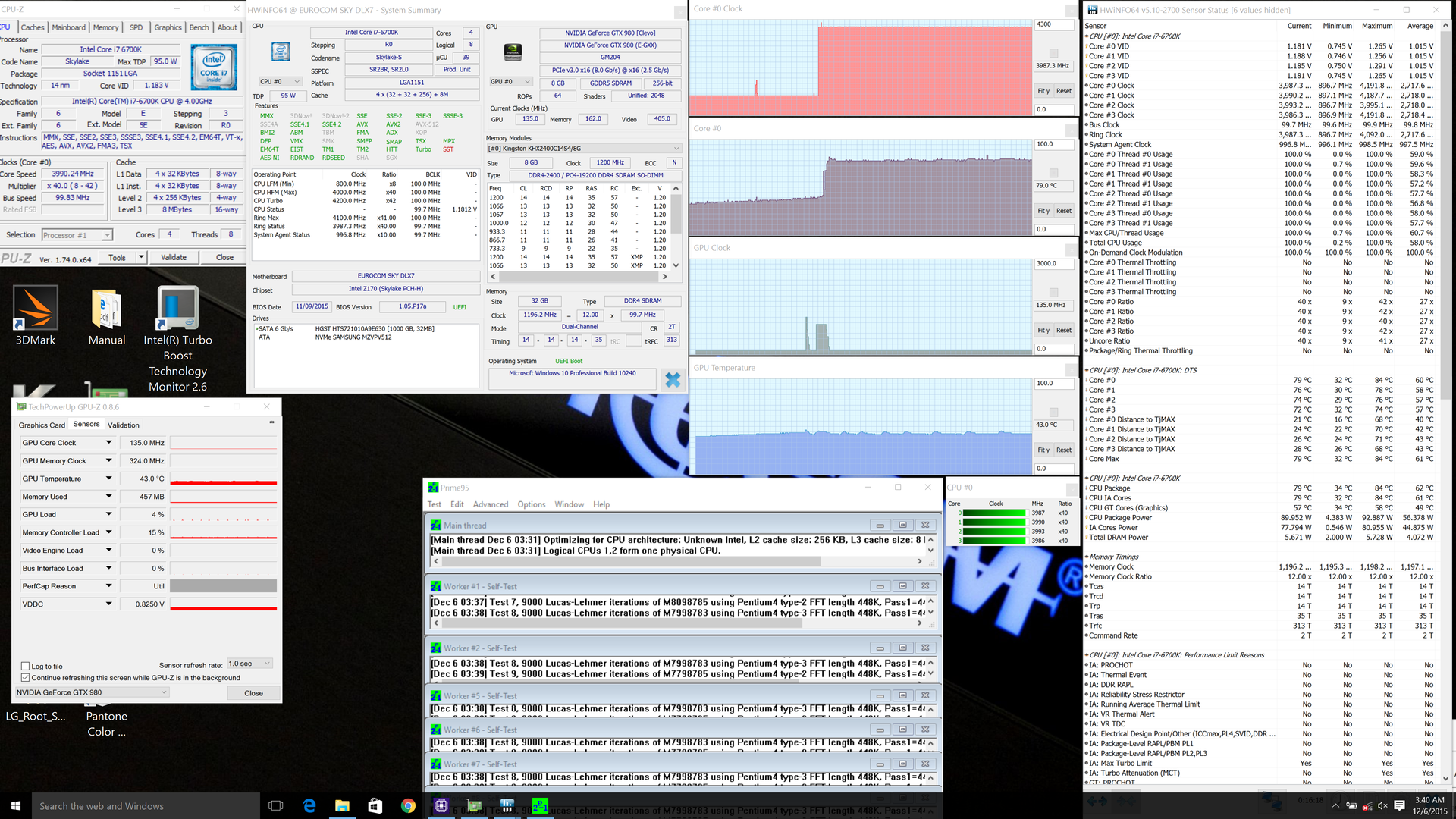Open the Windows Start menu
The height and width of the screenshot is (819, 1456).
[15, 805]
